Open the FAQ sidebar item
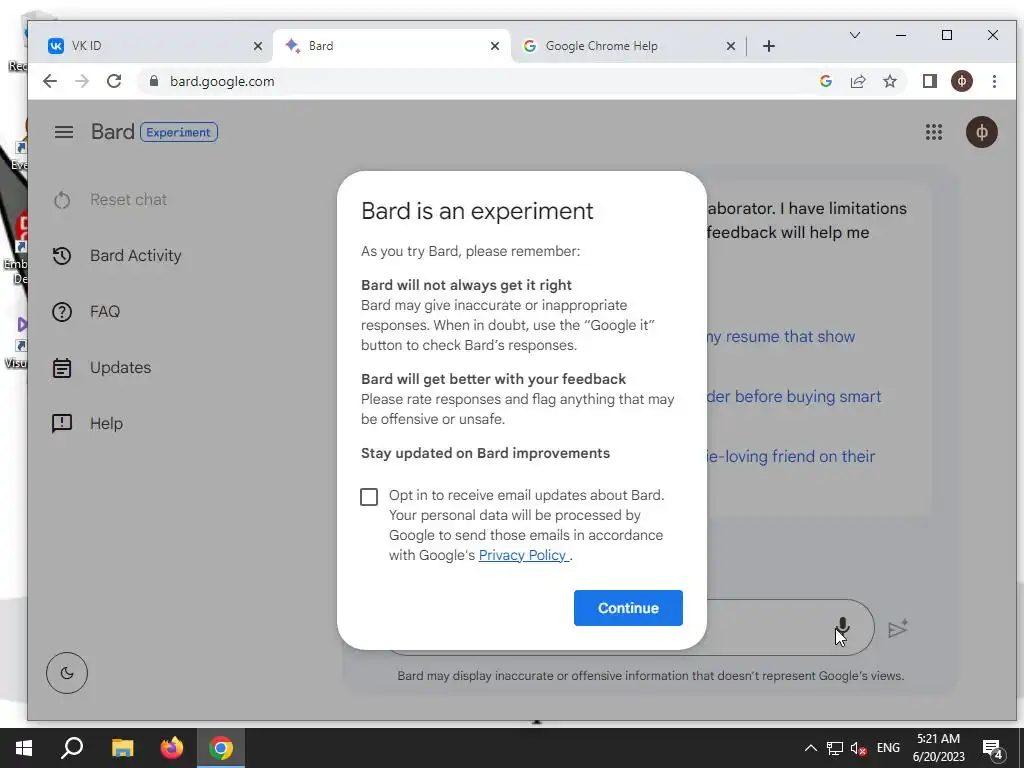 (x=87, y=312)
